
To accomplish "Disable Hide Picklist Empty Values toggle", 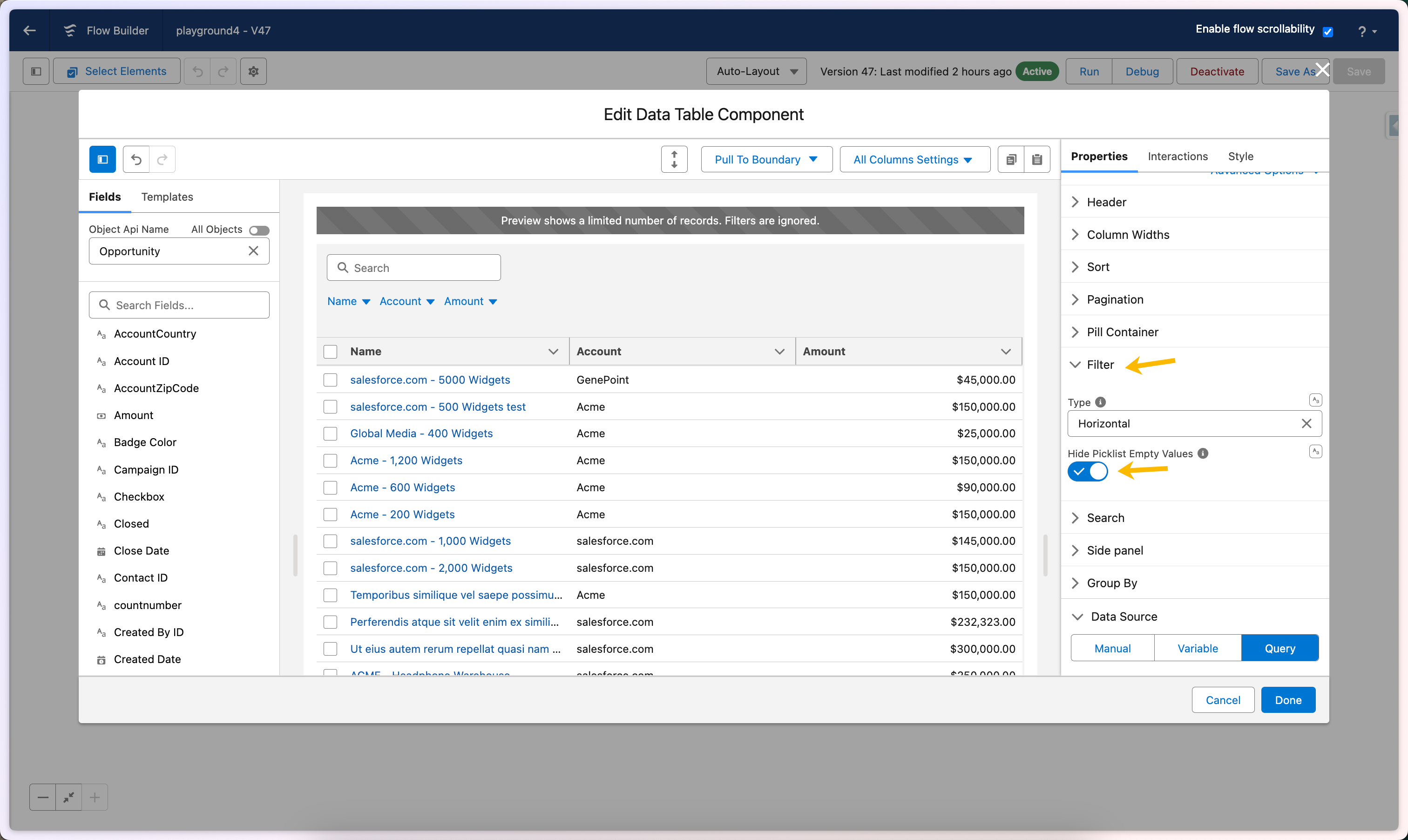I will coord(1087,472).
